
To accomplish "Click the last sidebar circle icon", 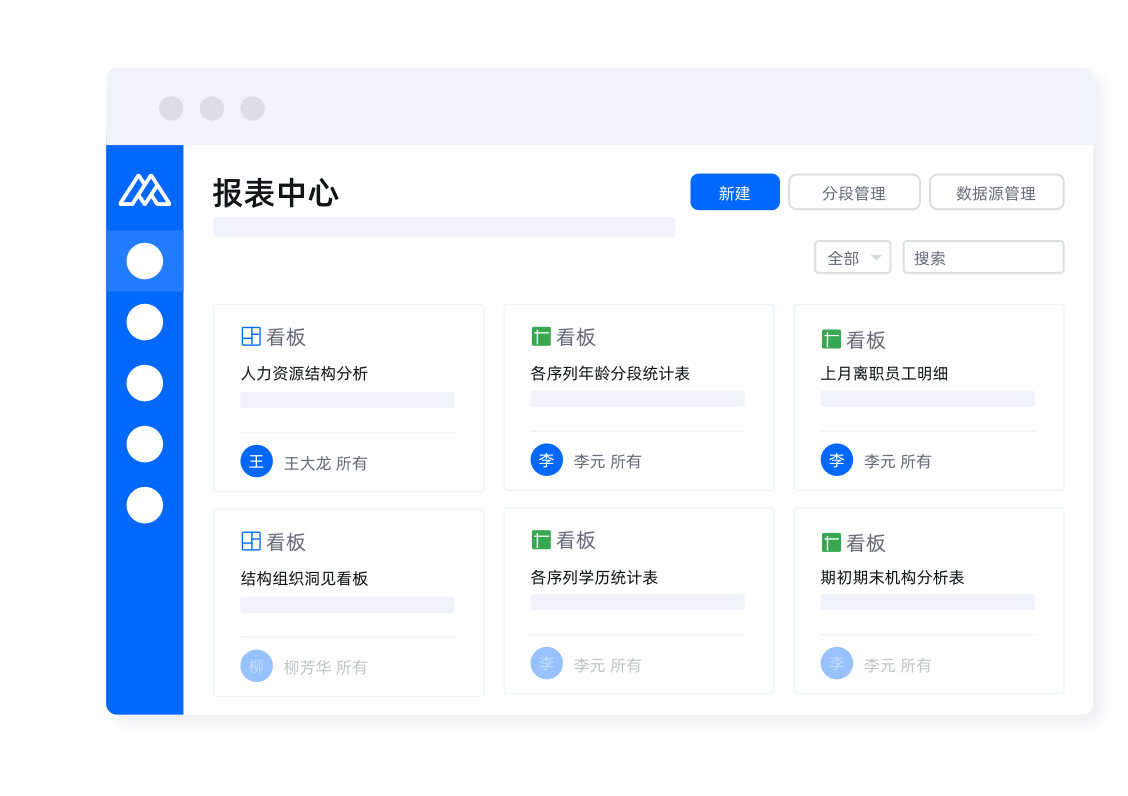I will (145, 505).
